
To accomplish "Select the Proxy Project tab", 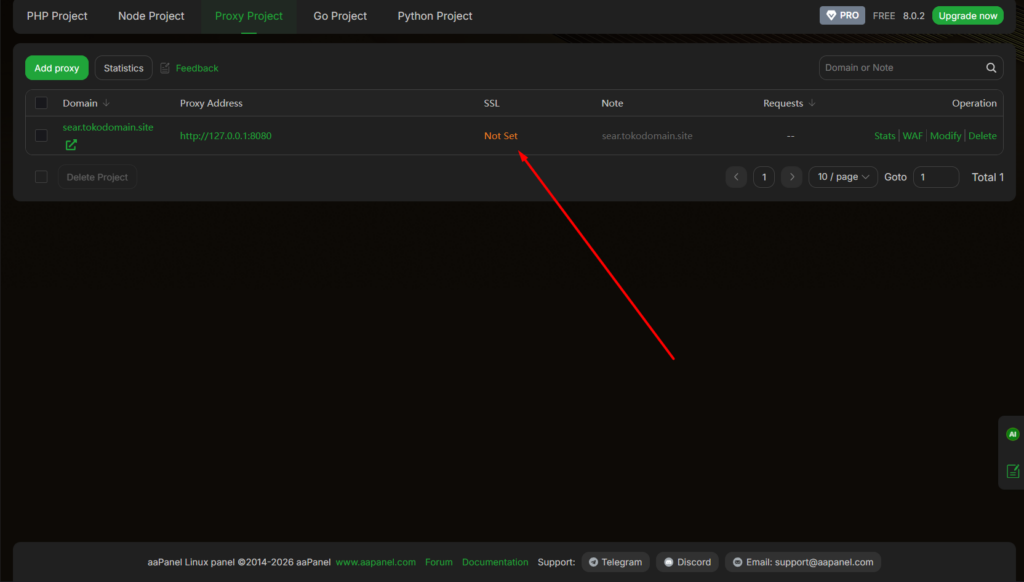I will click(249, 16).
